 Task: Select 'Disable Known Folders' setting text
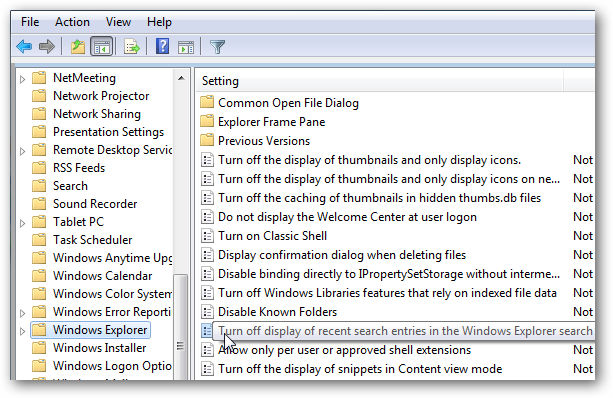click(x=277, y=312)
